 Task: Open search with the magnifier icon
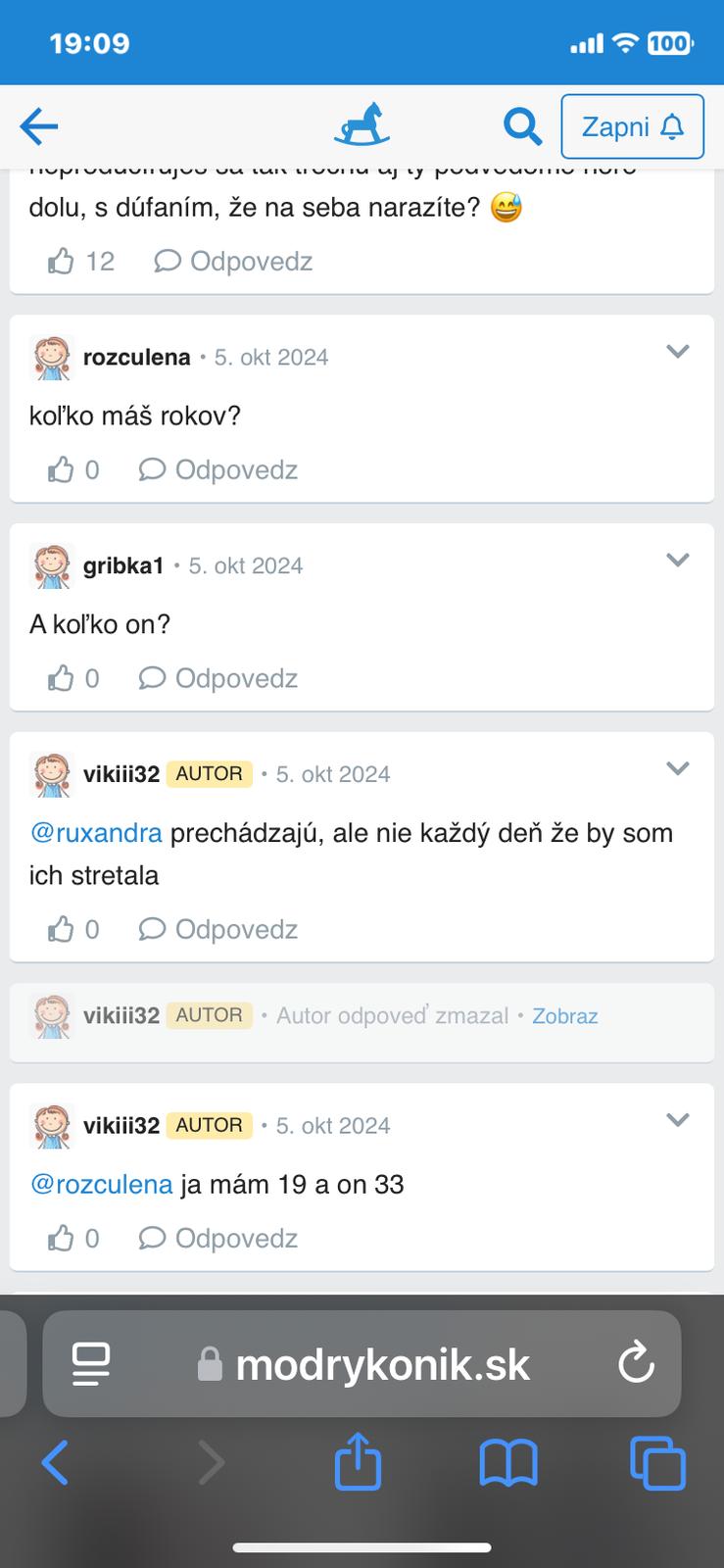[522, 126]
